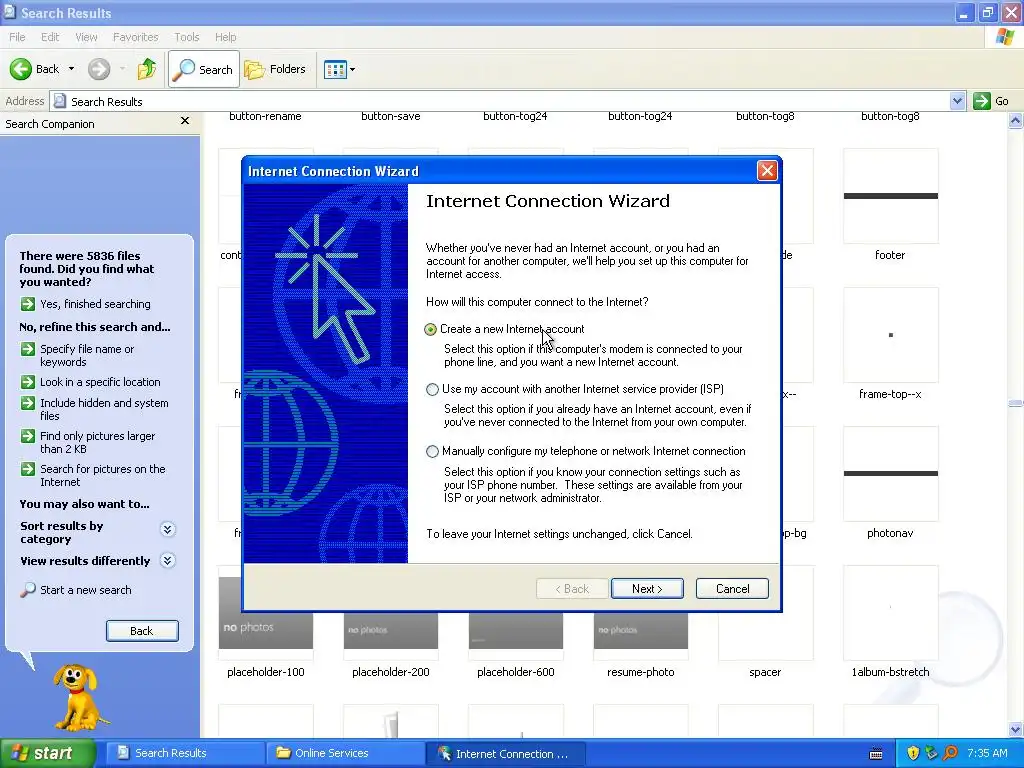Screen dimensions: 1024x768
Task: Open the View menu
Action: coord(86,37)
